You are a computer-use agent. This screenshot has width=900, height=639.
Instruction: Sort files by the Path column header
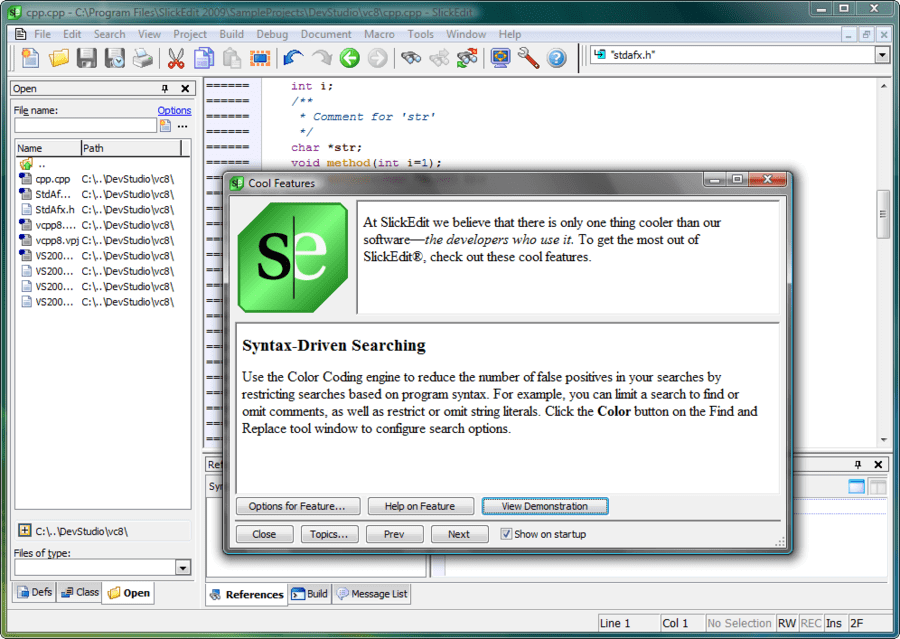131,148
